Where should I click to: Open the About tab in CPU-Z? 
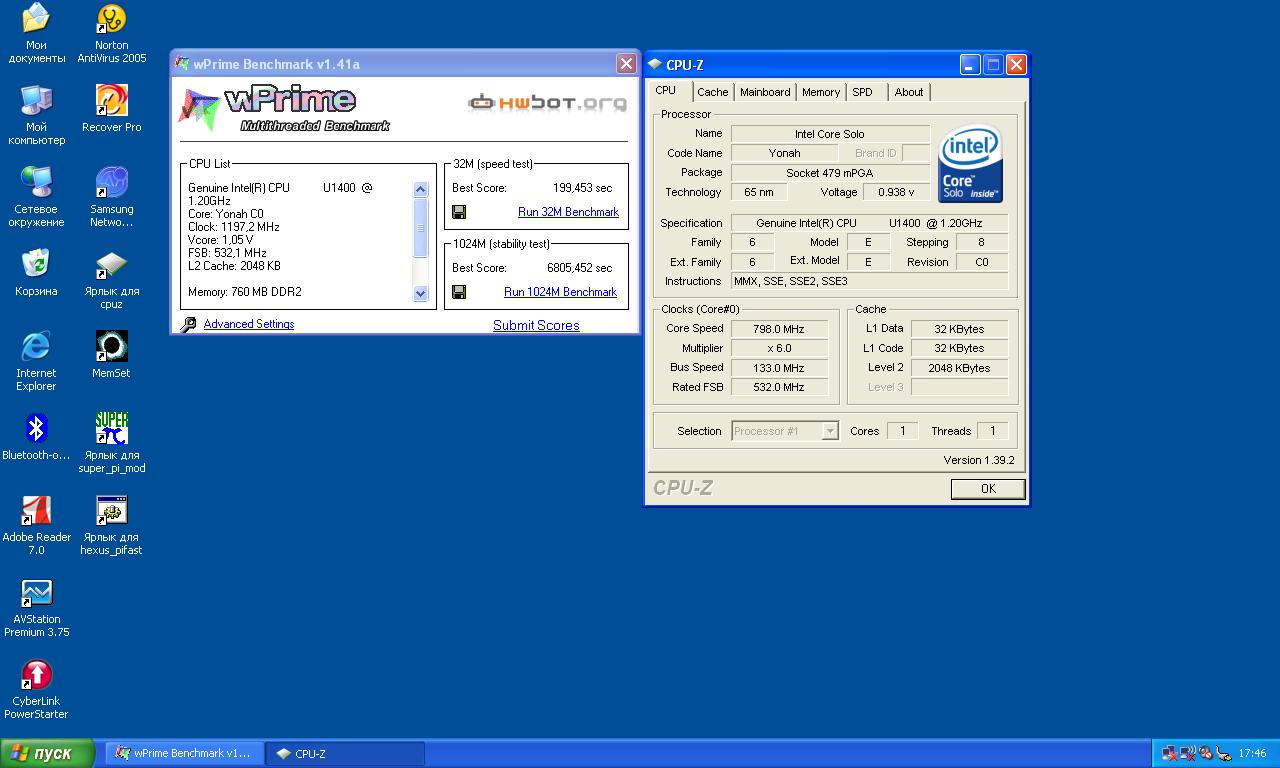909,92
